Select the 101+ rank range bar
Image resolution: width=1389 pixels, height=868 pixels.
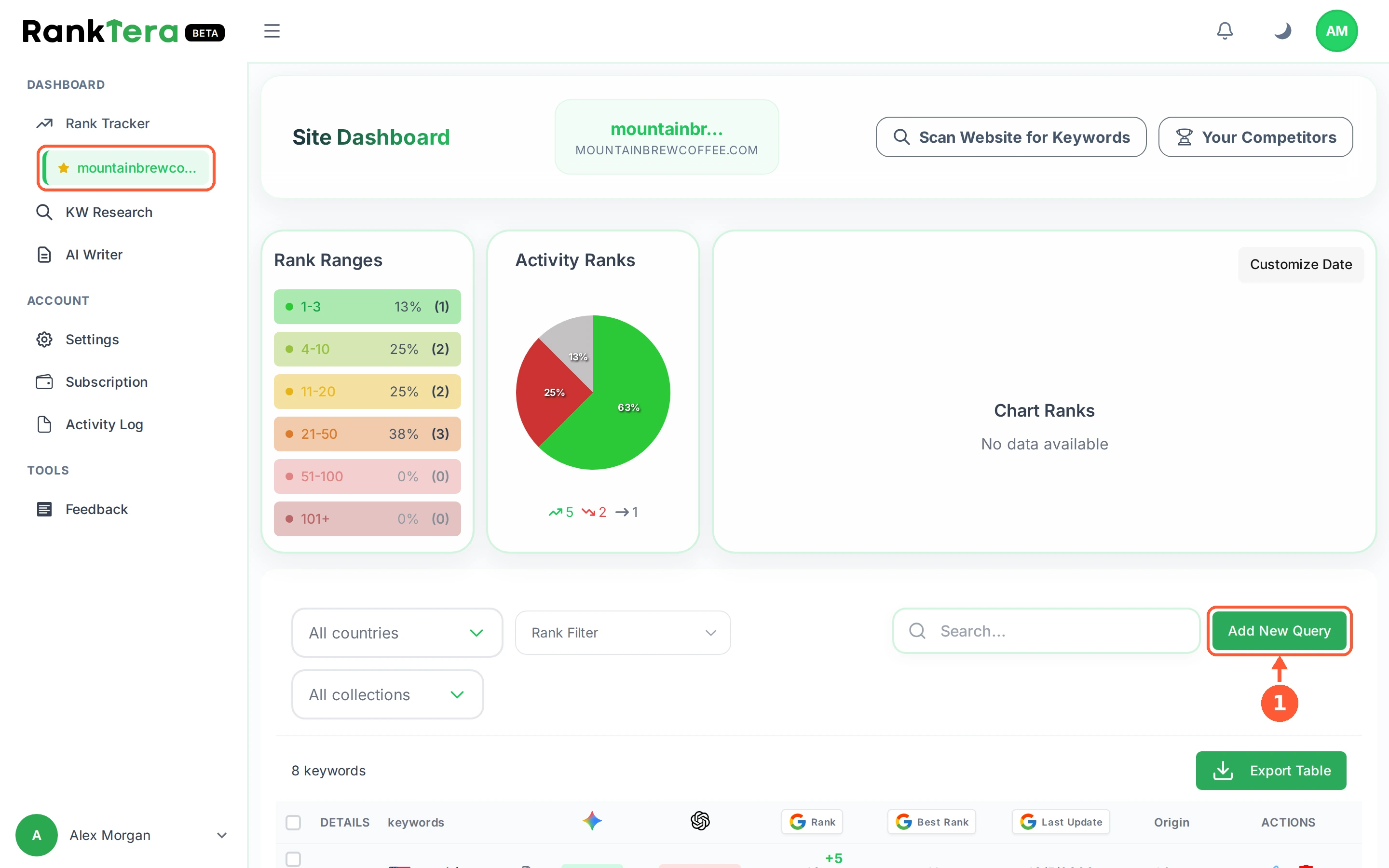tap(368, 519)
